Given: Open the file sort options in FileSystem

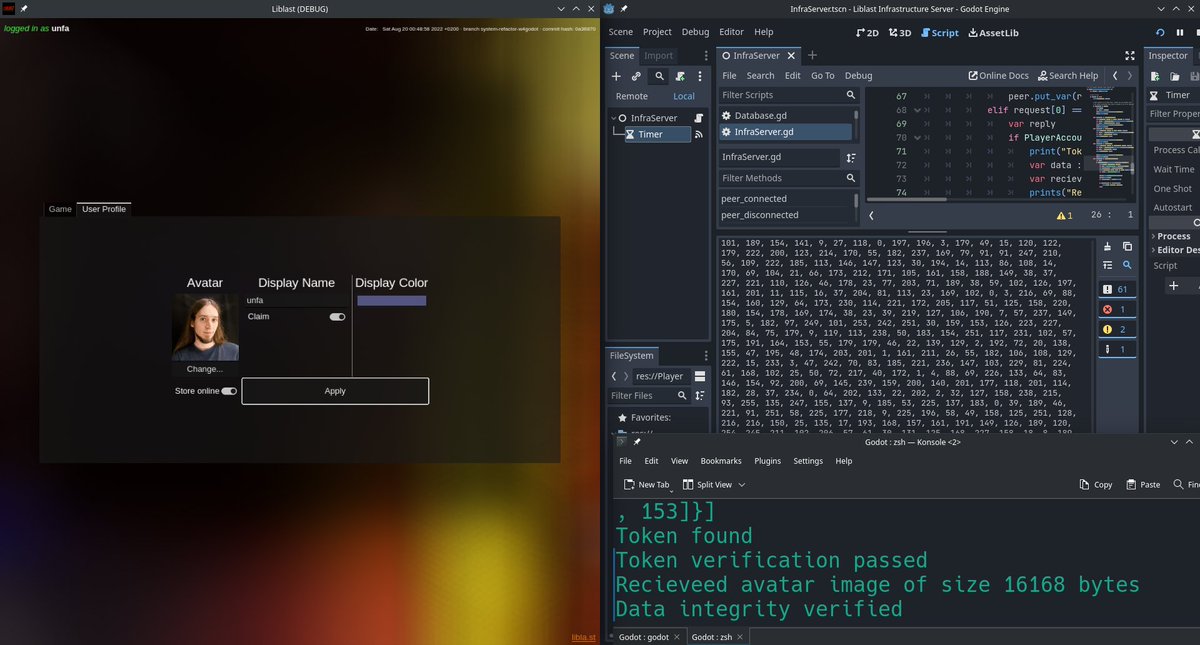Looking at the screenshot, I should [701, 395].
